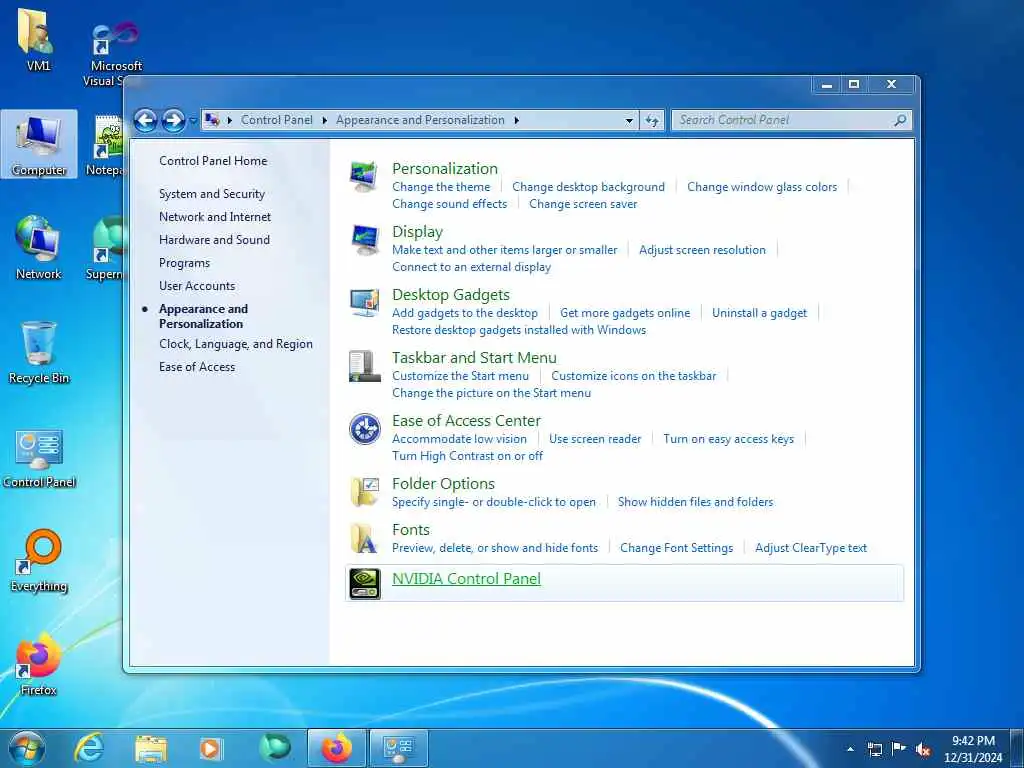Select the VM1 folder on desktop
The height and width of the screenshot is (768, 1024).
38,39
